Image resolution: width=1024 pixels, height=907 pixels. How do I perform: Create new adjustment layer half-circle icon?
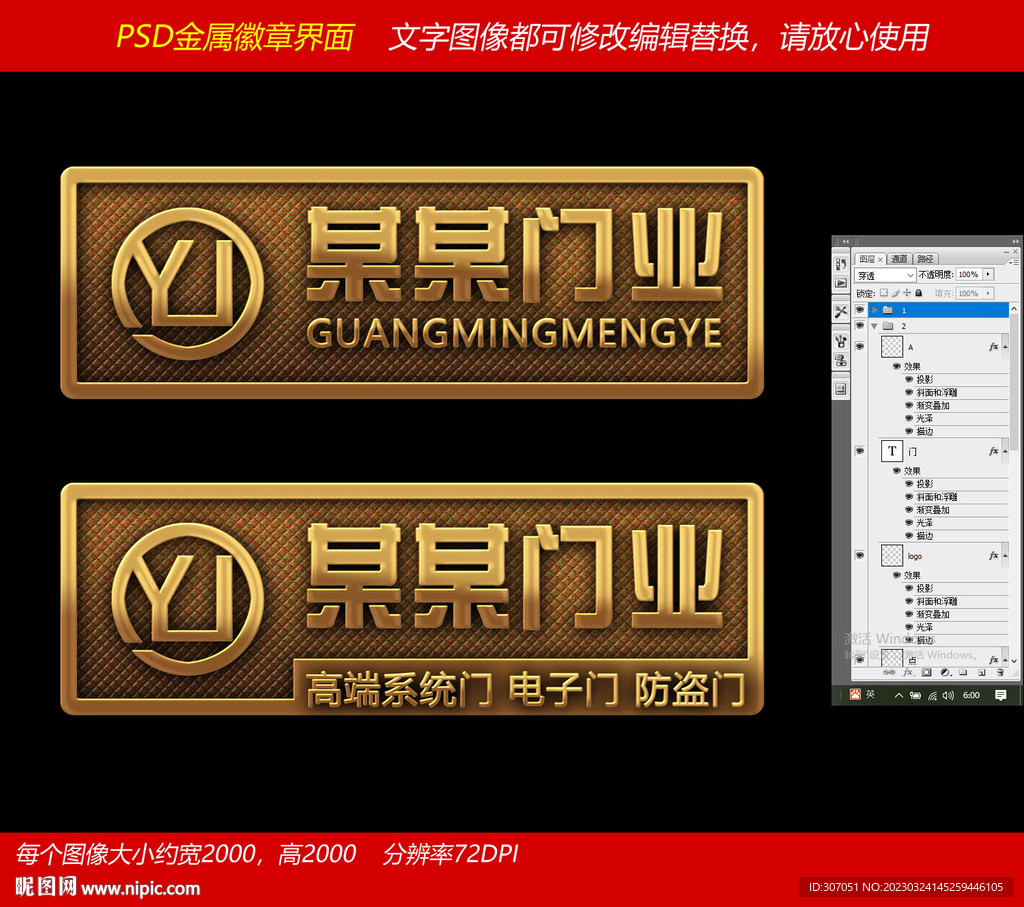946,673
